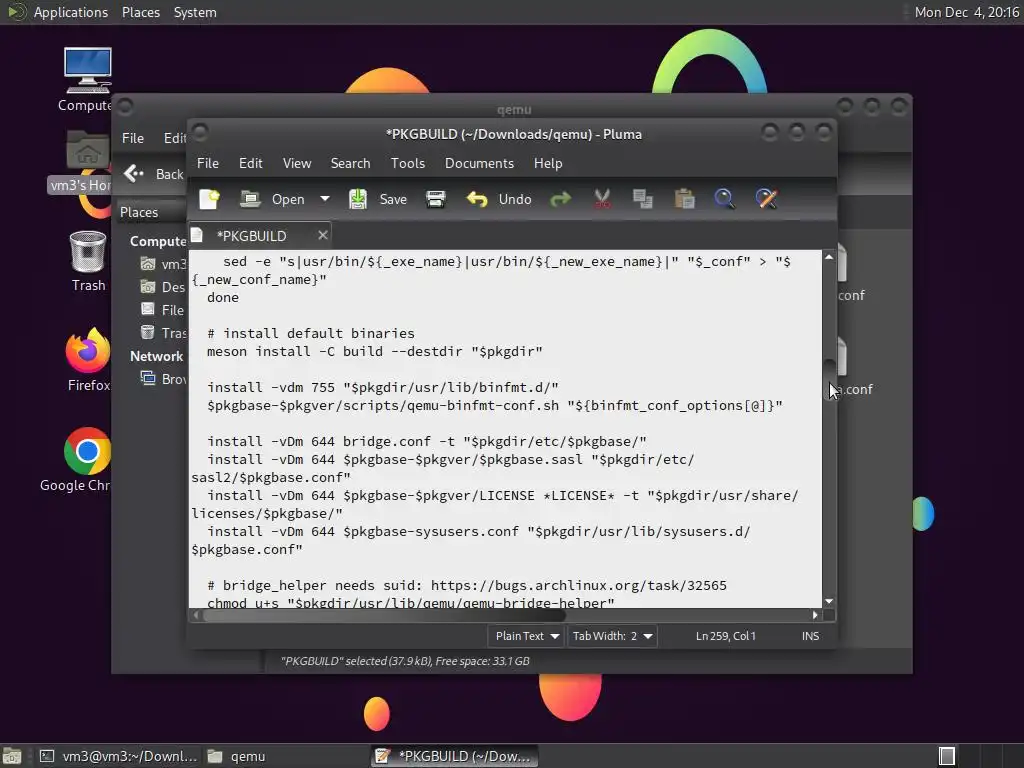The width and height of the screenshot is (1024, 768).
Task: Click the Copy icon in toolbar
Action: (x=643, y=199)
